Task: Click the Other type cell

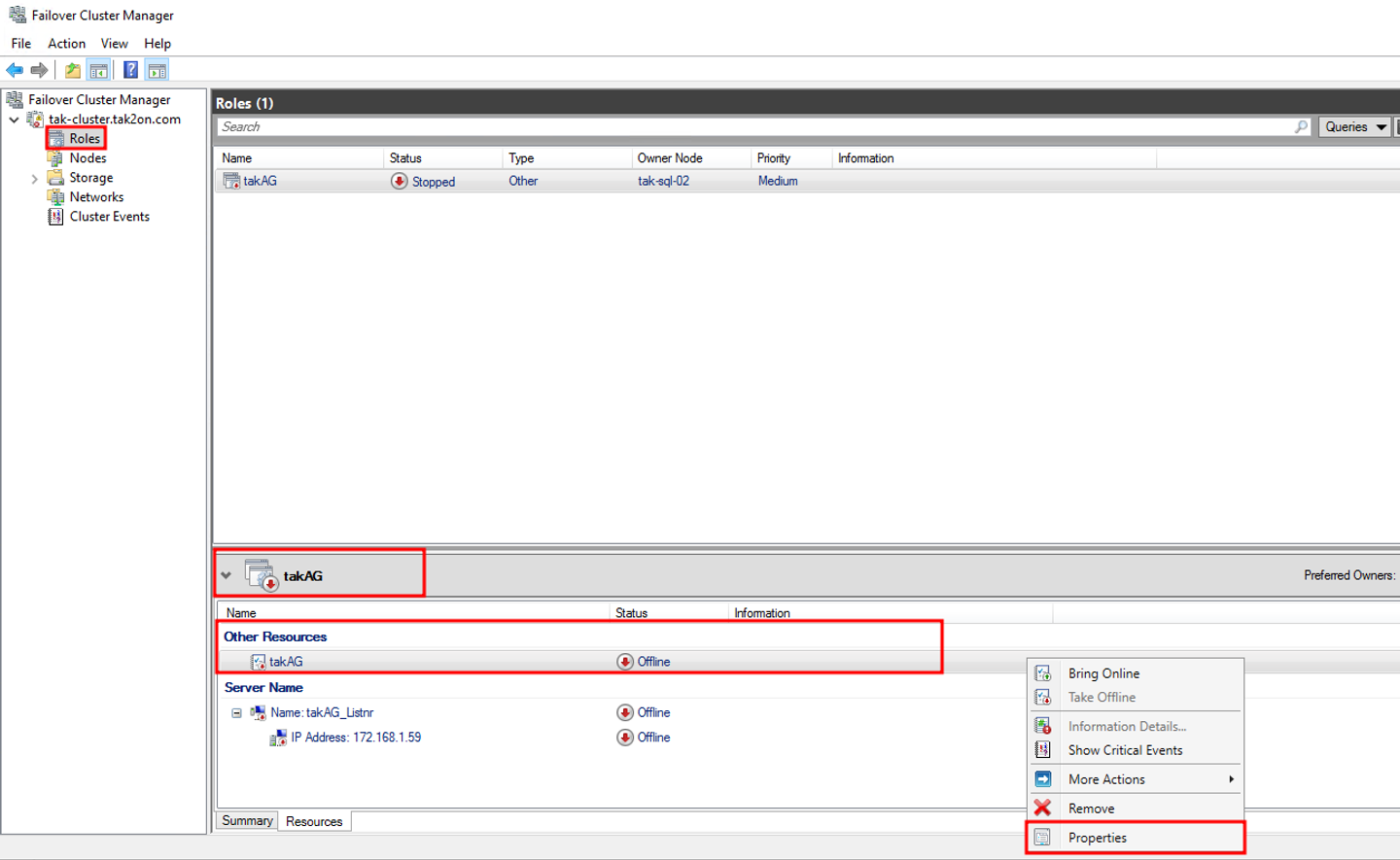Action: 523,181
